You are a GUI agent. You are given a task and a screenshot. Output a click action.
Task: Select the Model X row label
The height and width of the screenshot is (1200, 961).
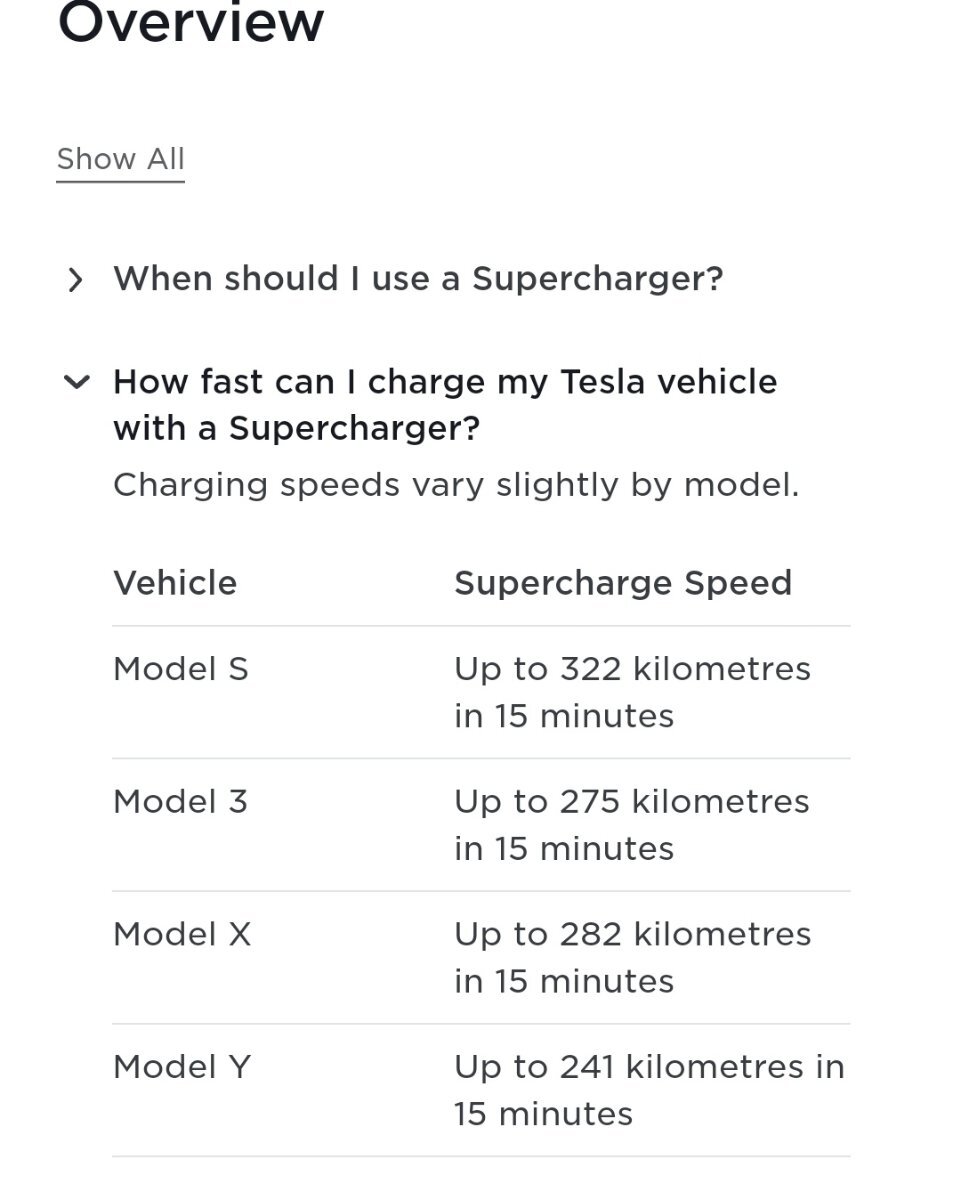182,934
